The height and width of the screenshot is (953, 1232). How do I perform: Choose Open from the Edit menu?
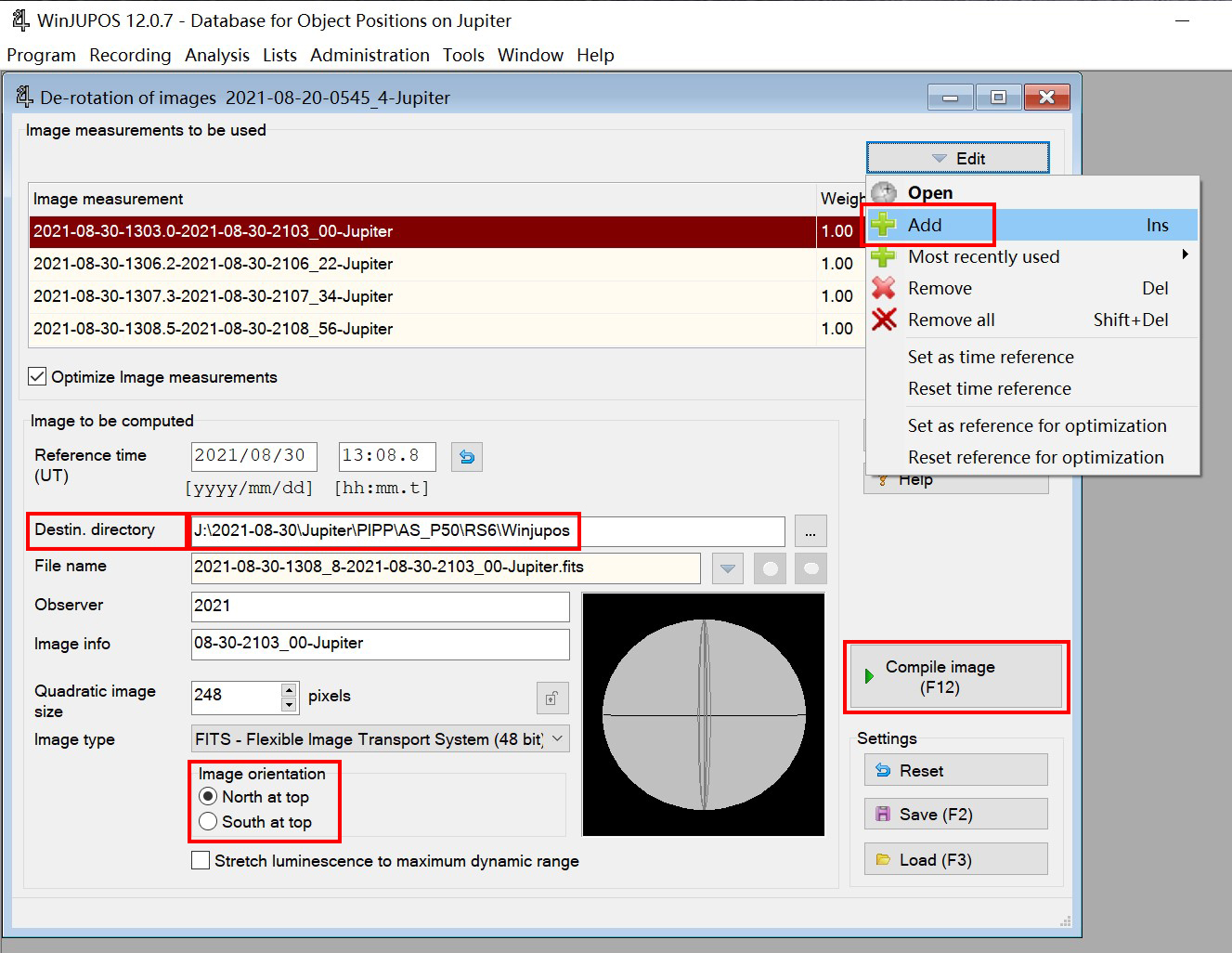1032,192
